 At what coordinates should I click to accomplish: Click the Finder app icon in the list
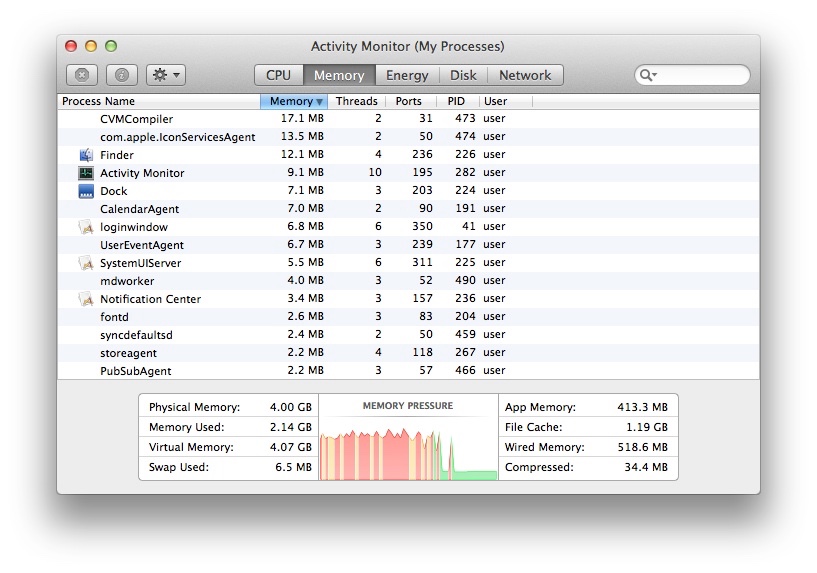pos(86,155)
